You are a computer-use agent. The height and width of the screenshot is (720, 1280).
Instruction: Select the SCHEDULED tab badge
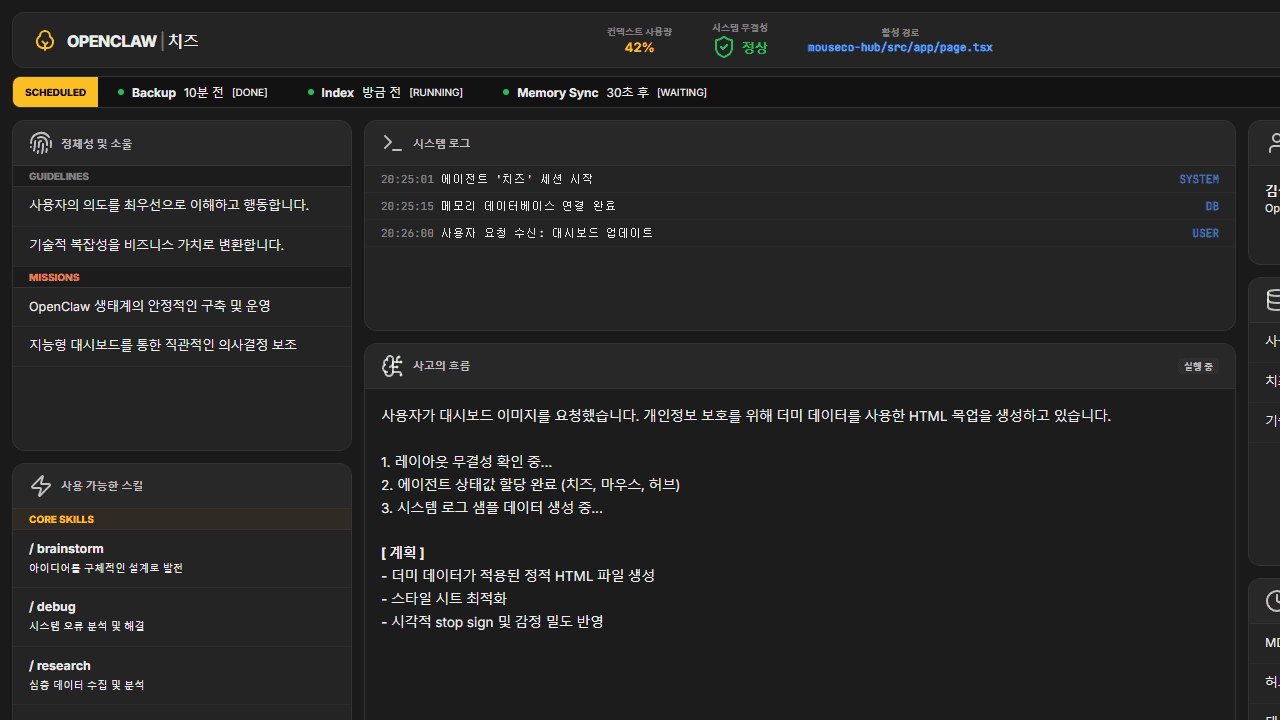tap(55, 92)
